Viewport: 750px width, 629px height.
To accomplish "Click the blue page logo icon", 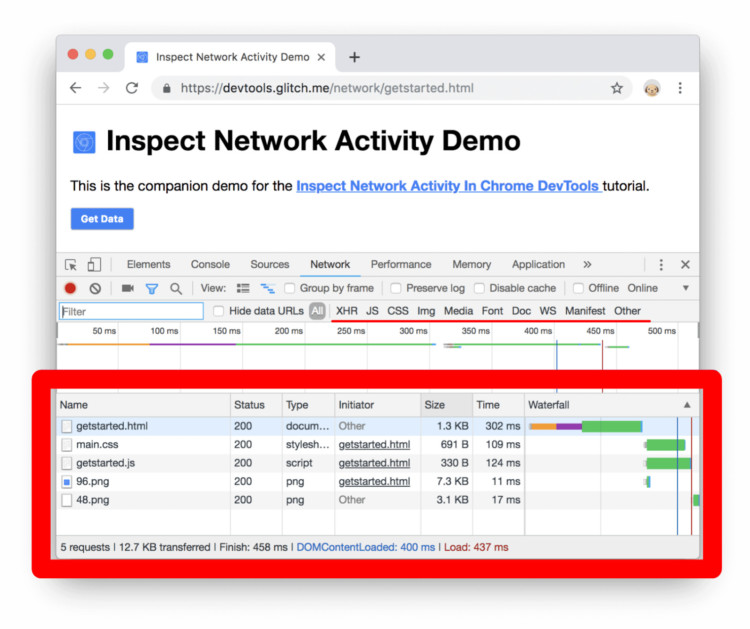I will click(84, 142).
